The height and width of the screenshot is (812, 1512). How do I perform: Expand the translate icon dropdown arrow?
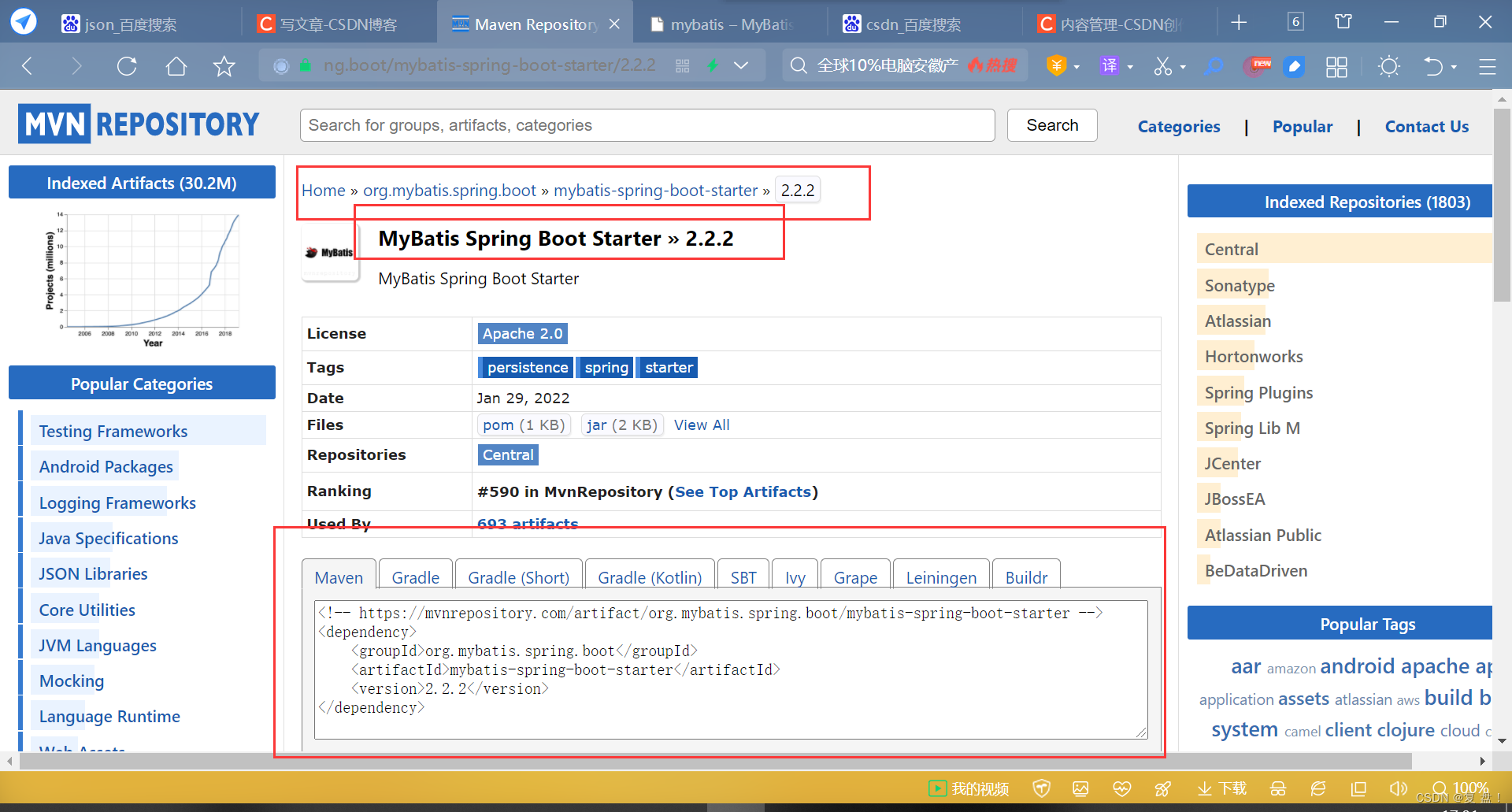point(1130,67)
